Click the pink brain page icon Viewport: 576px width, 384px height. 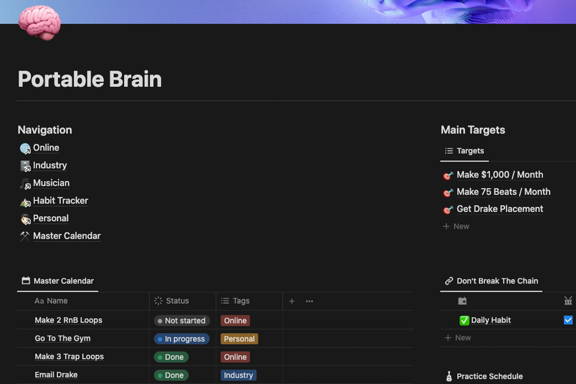(x=40, y=22)
